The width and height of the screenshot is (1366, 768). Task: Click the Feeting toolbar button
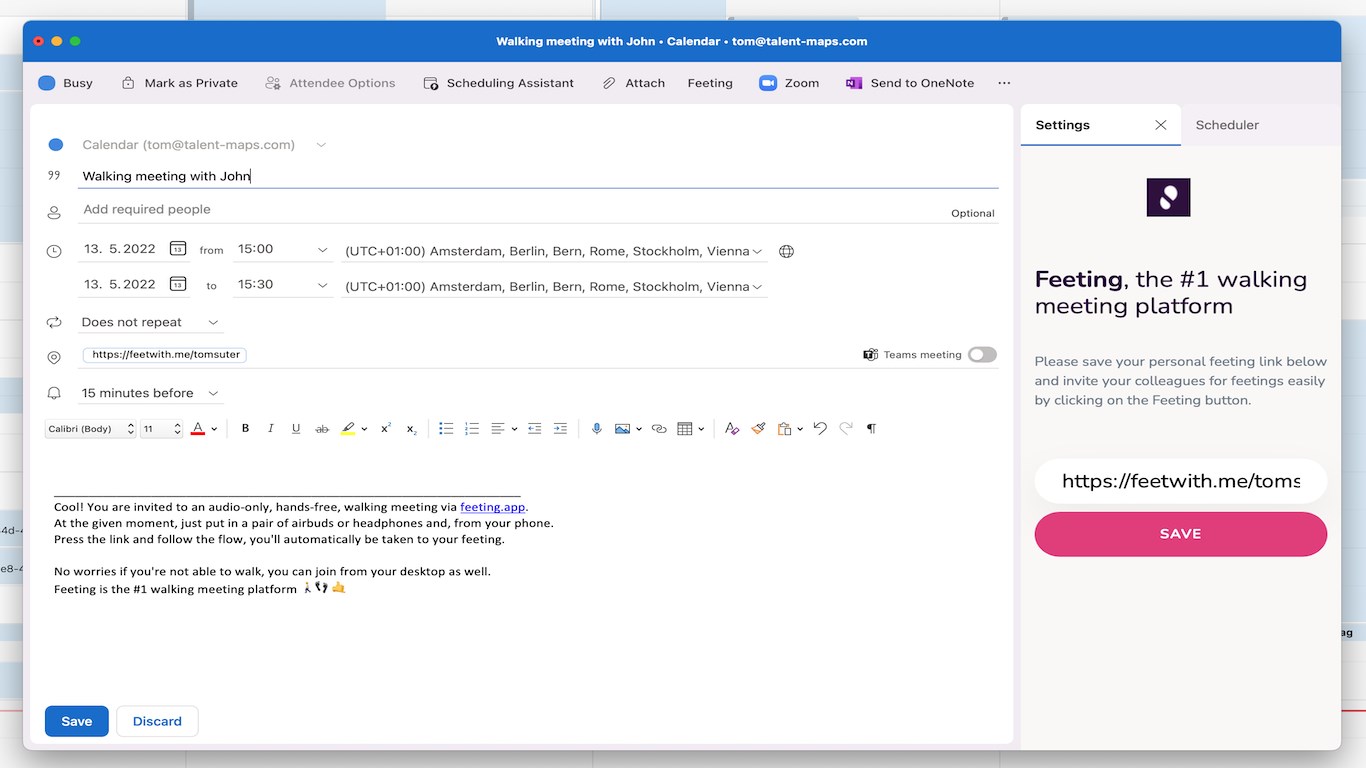710,83
